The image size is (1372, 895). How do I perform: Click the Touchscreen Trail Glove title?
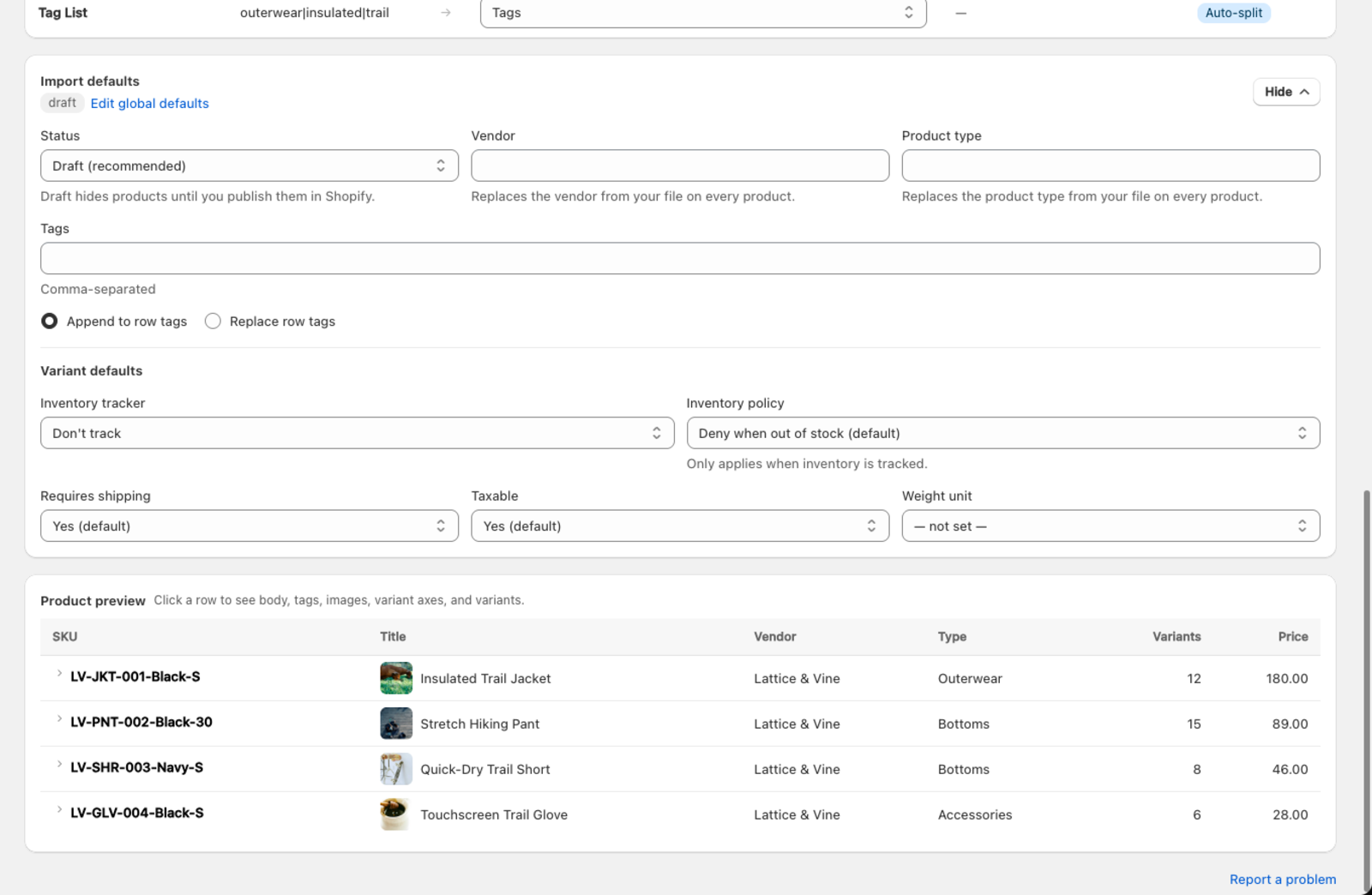pyautogui.click(x=494, y=814)
